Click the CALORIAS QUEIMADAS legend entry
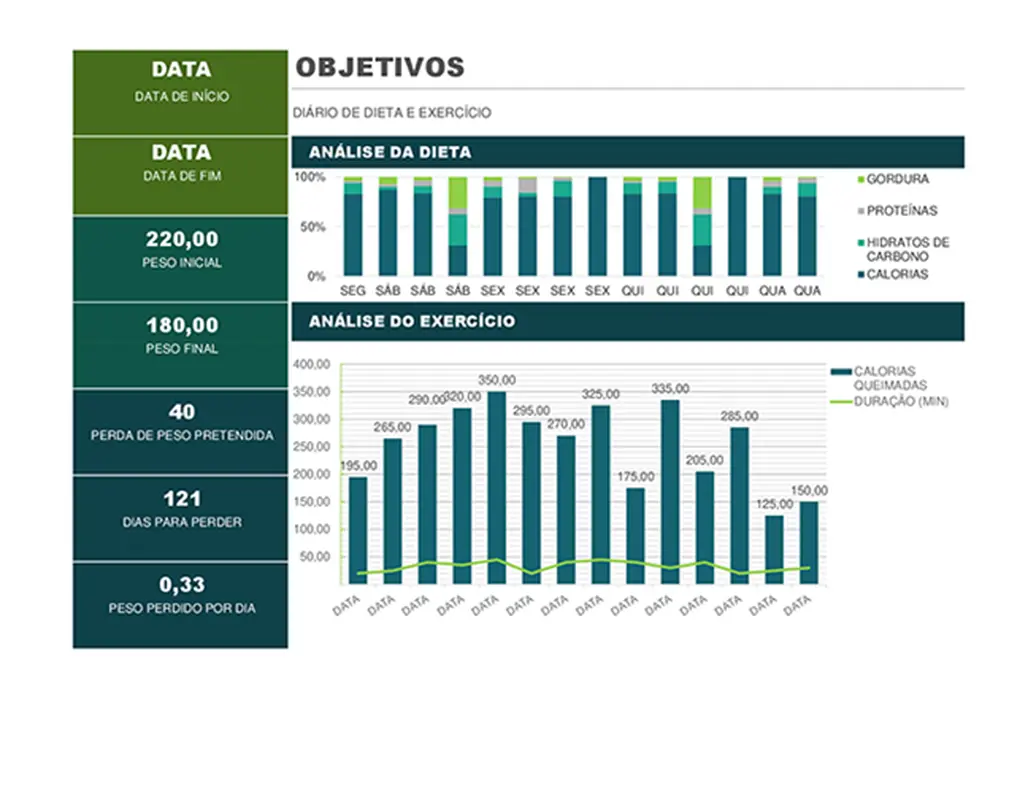 tap(889, 378)
